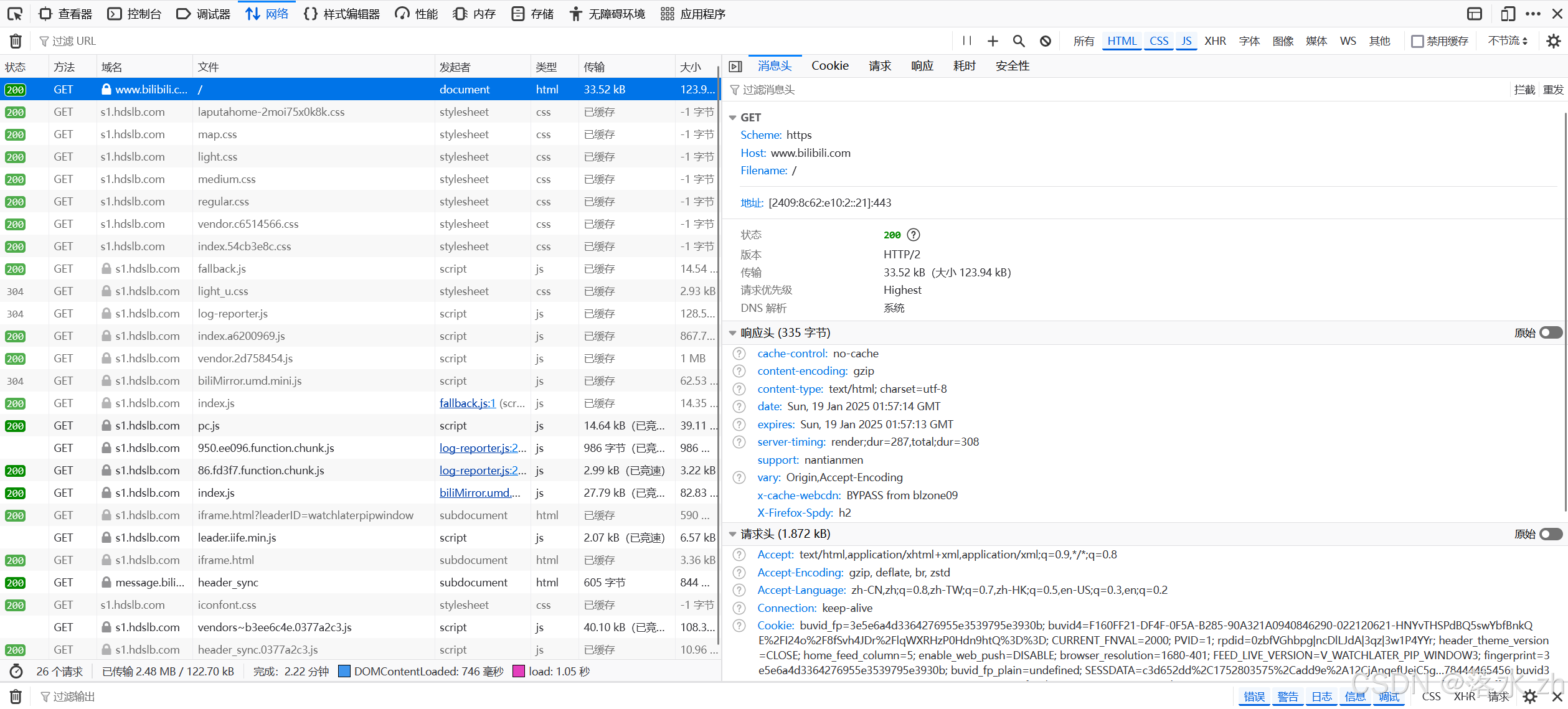Open console settings gear icon
Image resolution: width=1568 pixels, height=709 pixels.
pyautogui.click(x=1530, y=697)
